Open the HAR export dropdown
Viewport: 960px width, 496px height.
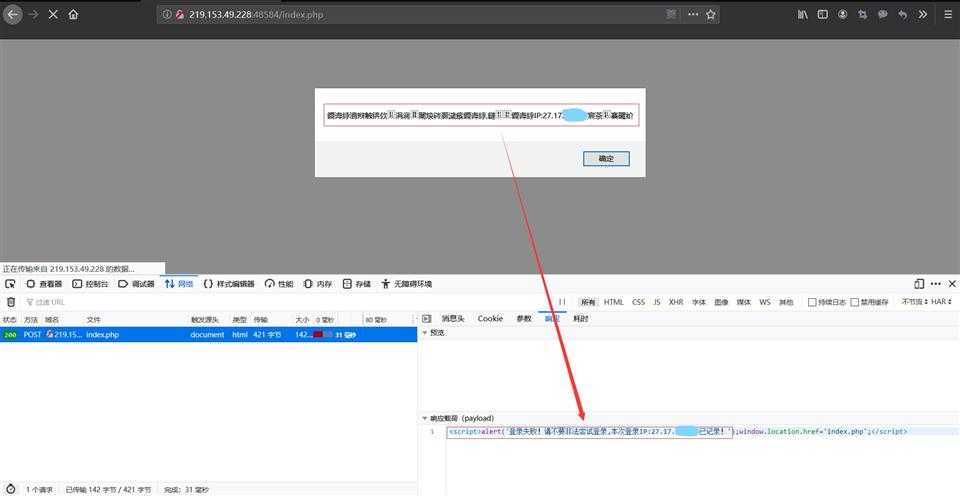point(942,302)
